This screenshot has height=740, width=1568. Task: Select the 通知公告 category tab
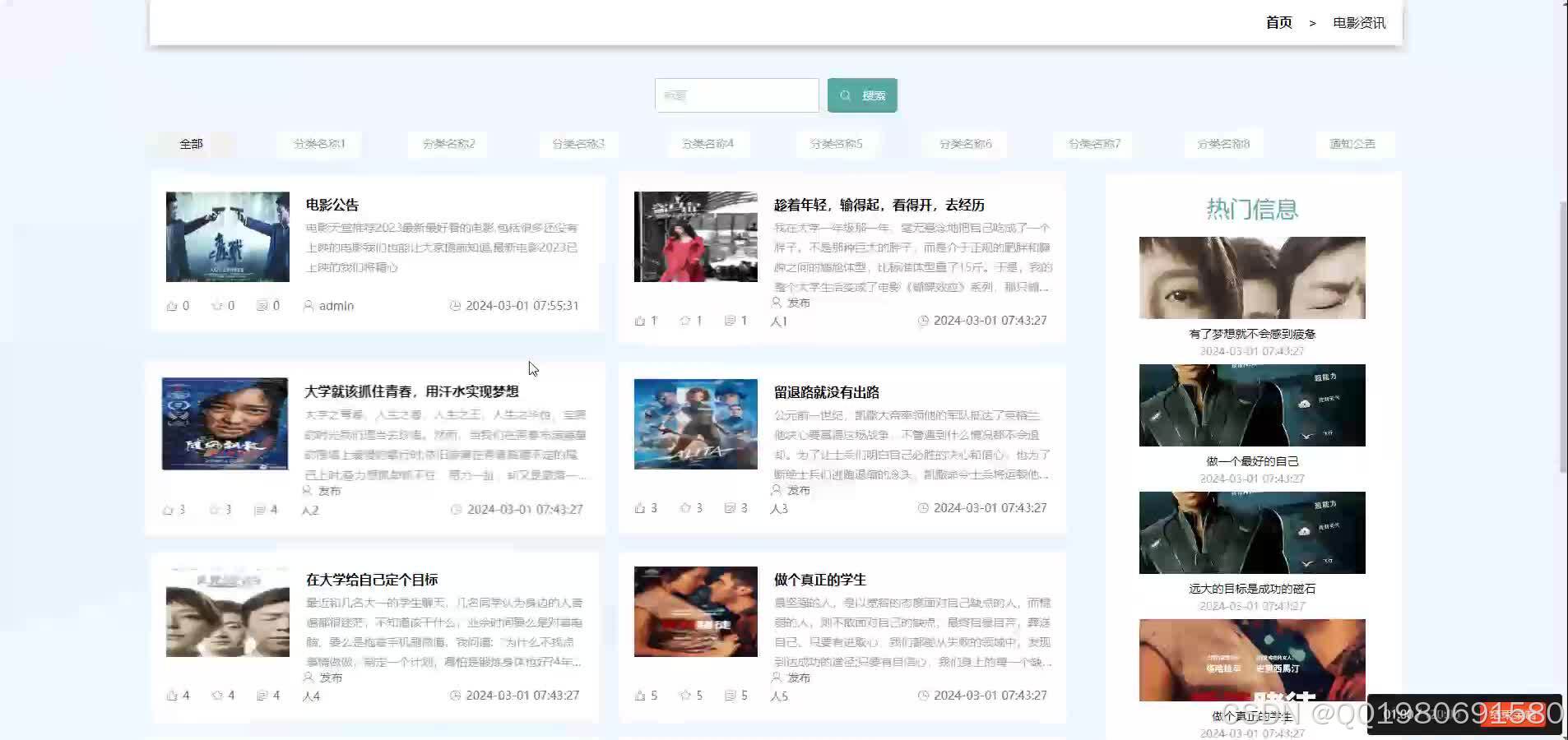(1352, 143)
